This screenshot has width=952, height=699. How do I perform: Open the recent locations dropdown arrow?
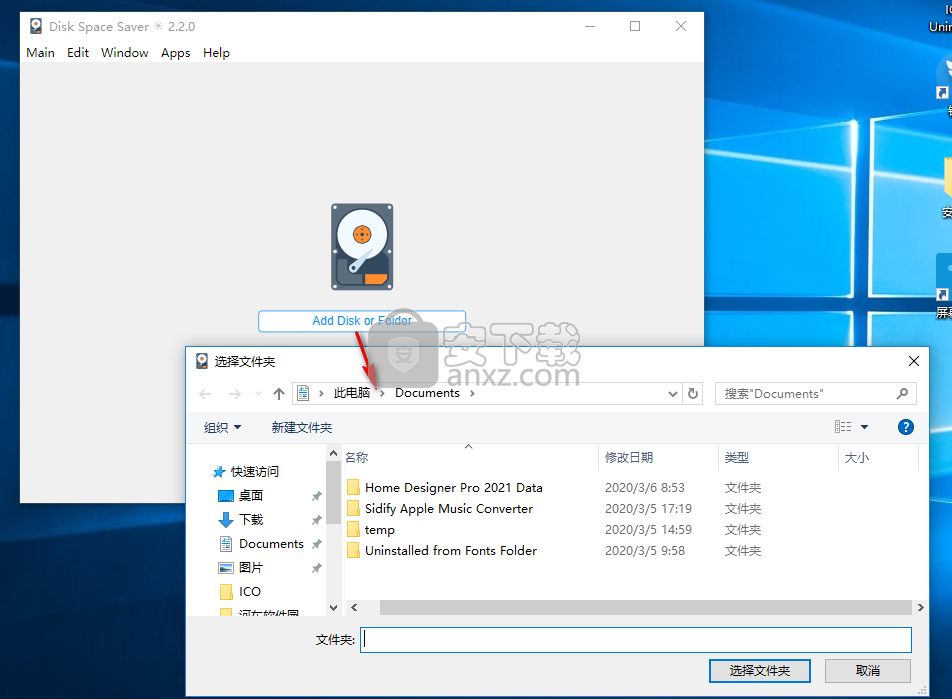click(258, 394)
